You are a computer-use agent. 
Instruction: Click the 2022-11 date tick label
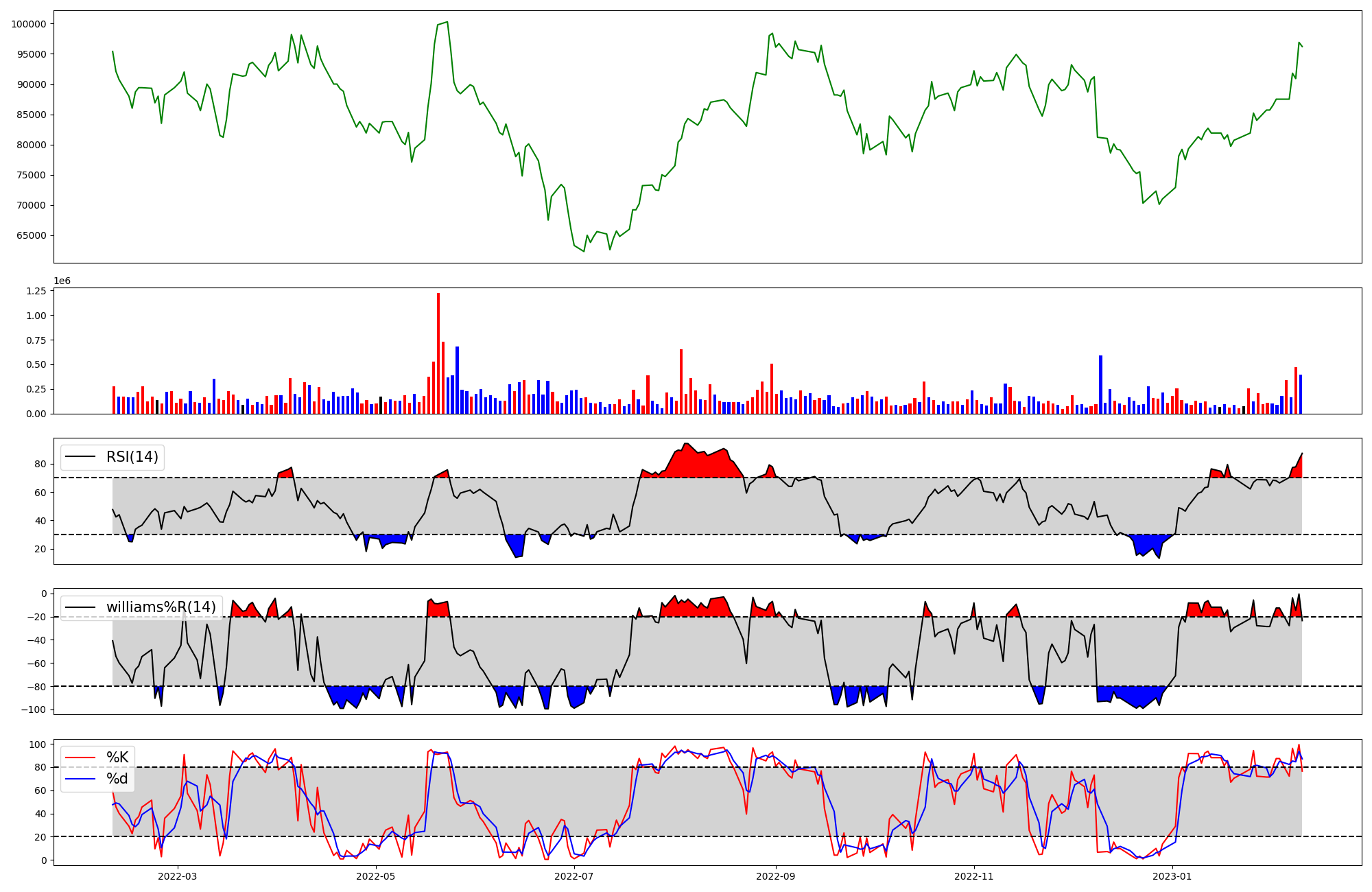974,876
